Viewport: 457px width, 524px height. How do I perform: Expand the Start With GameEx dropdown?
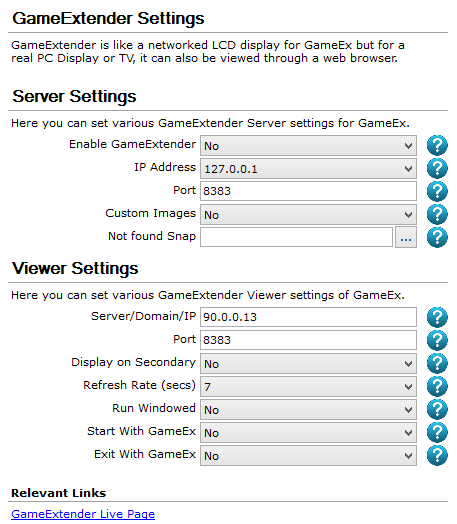coord(308,433)
